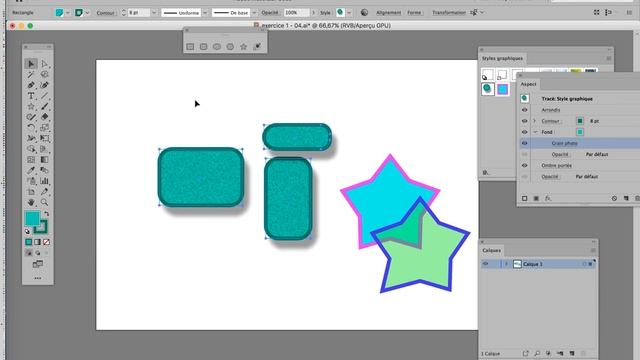640x360 pixels.
Task: Select the Symbol Sprayer tool
Action: (x=31, y=181)
